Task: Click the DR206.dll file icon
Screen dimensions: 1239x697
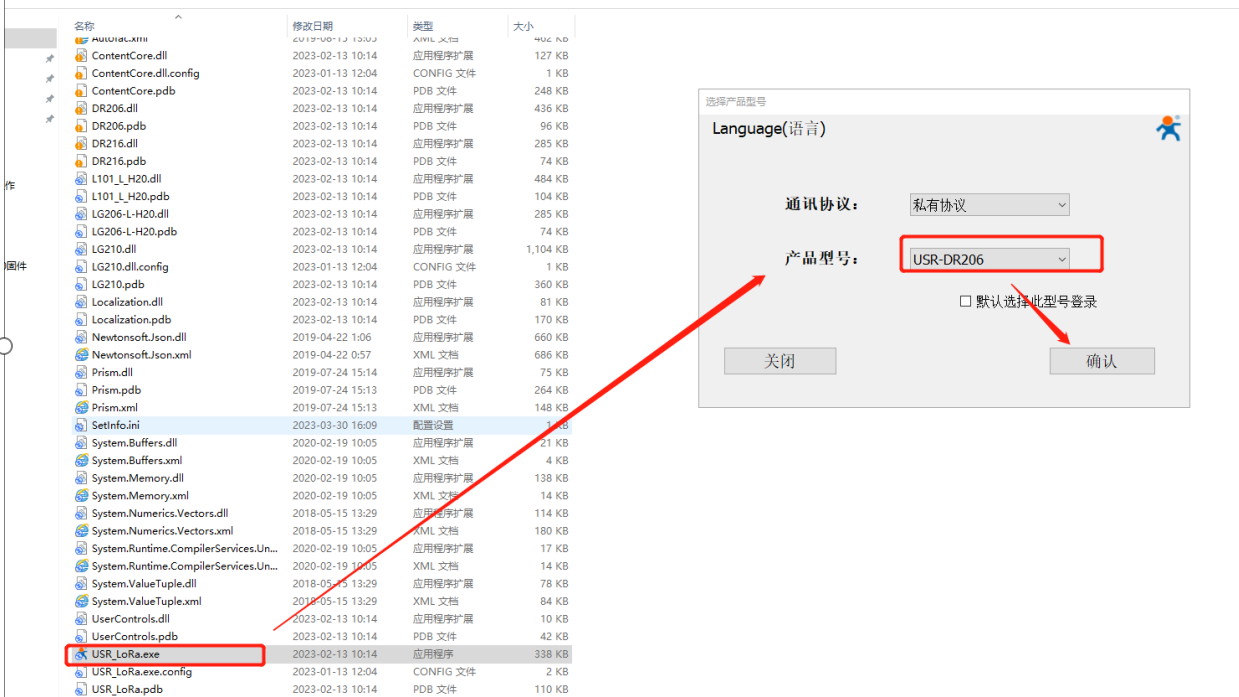Action: tap(82, 108)
